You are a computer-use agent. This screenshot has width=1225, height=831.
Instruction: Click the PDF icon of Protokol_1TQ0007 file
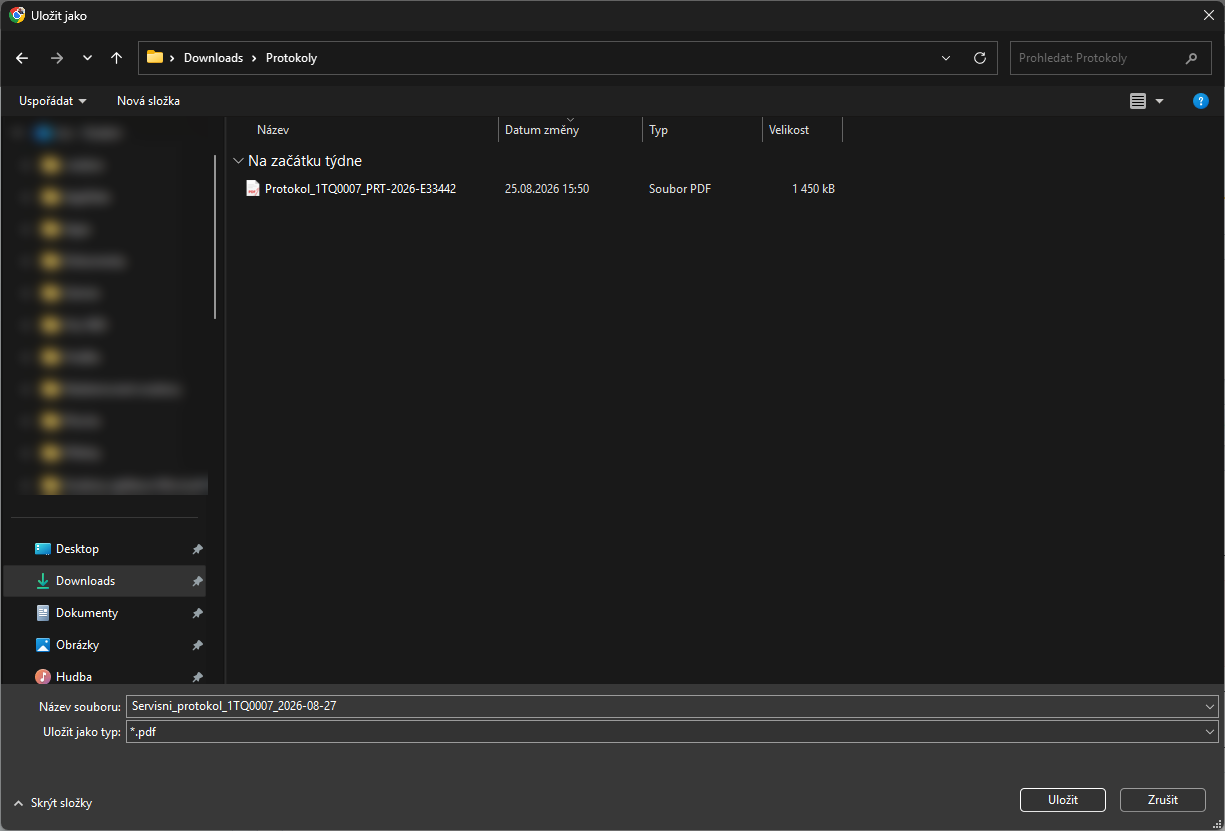coord(253,188)
